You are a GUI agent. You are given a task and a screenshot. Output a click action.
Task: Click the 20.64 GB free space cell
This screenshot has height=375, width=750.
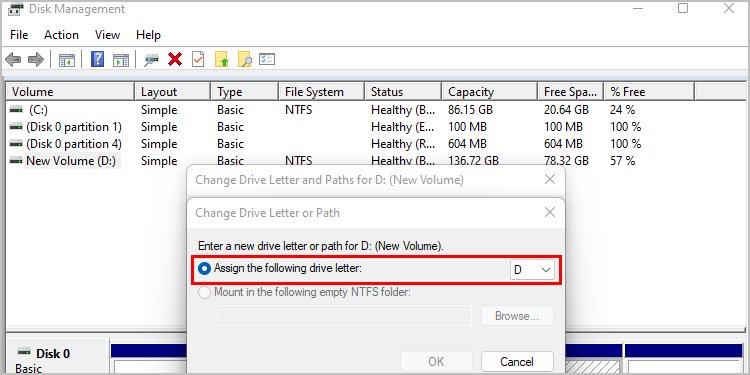click(566, 110)
